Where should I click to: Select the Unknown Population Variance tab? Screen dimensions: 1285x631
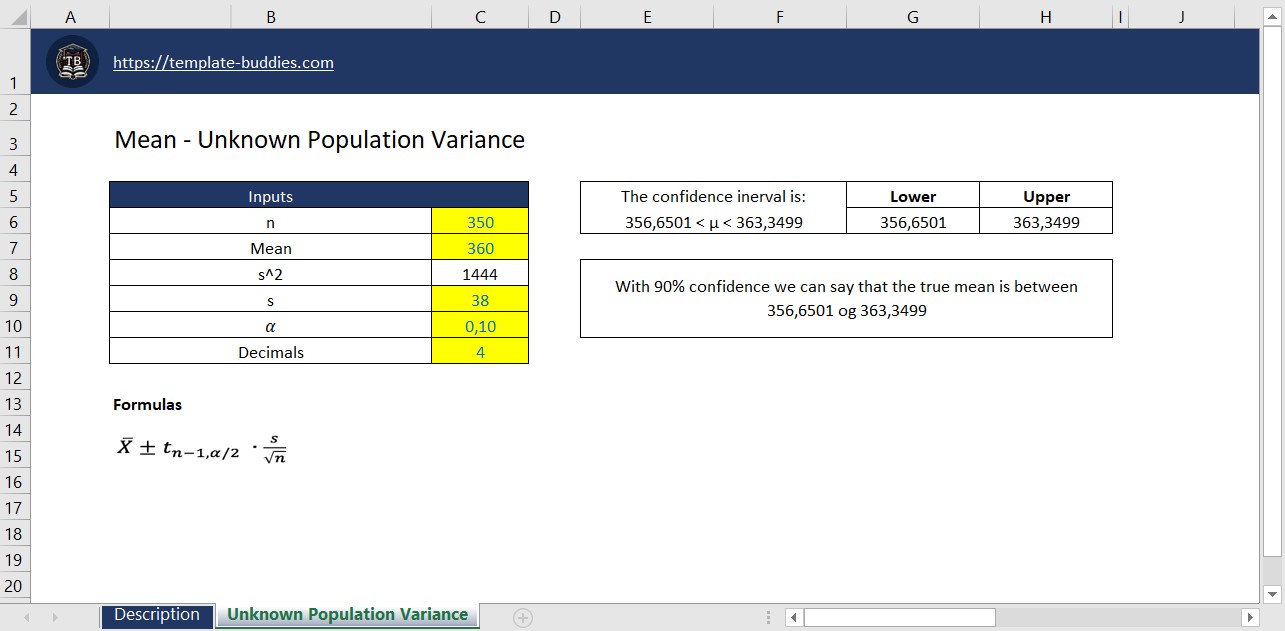[346, 614]
